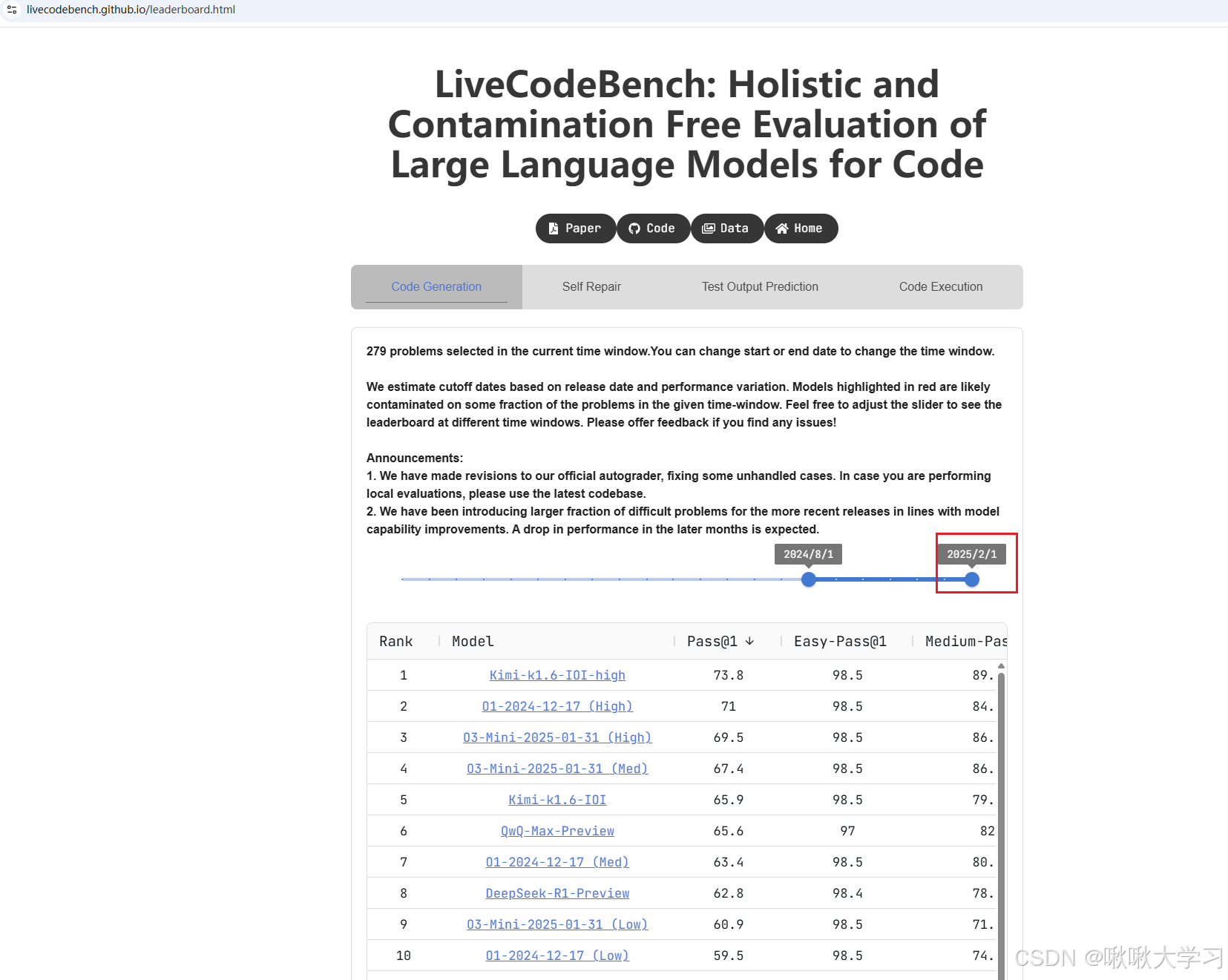Click the 2024/8/1 start date tooltip
The image size is (1228, 980).
coord(809,554)
